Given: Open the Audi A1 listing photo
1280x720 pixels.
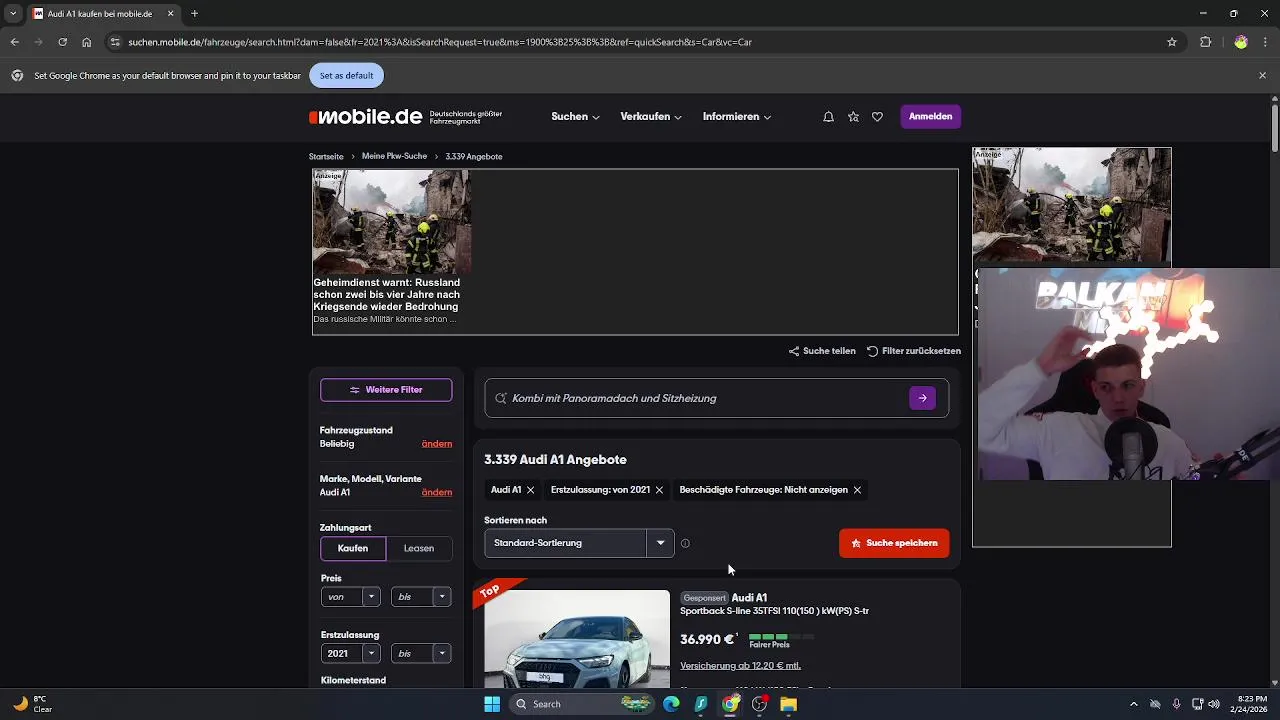Looking at the screenshot, I should (577, 639).
